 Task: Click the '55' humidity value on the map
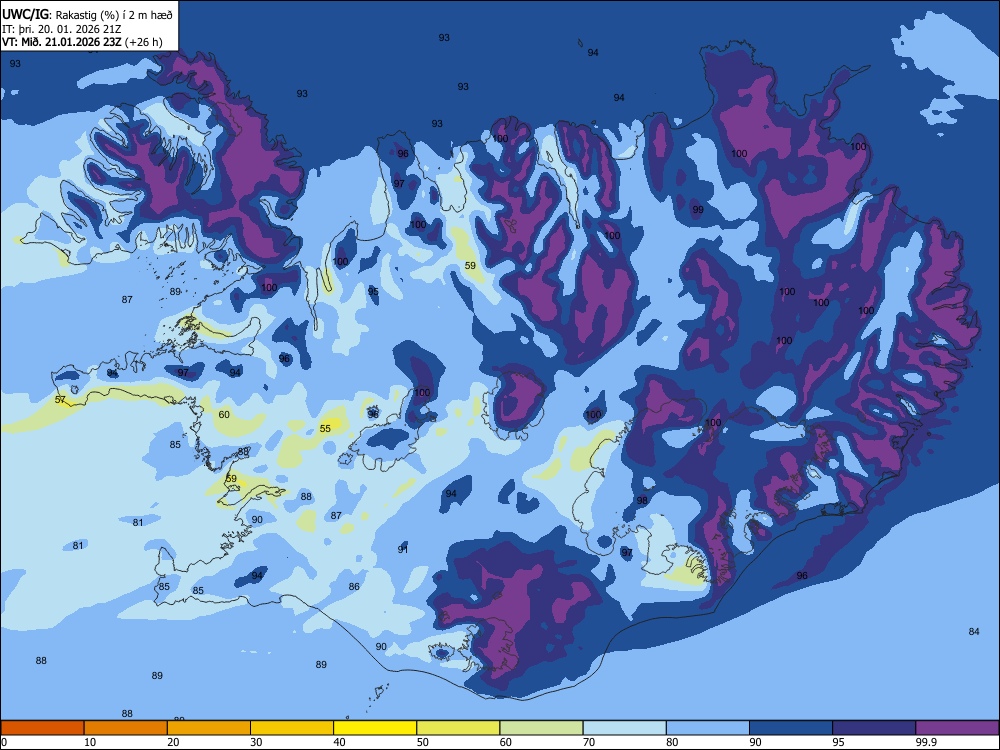click(325, 429)
